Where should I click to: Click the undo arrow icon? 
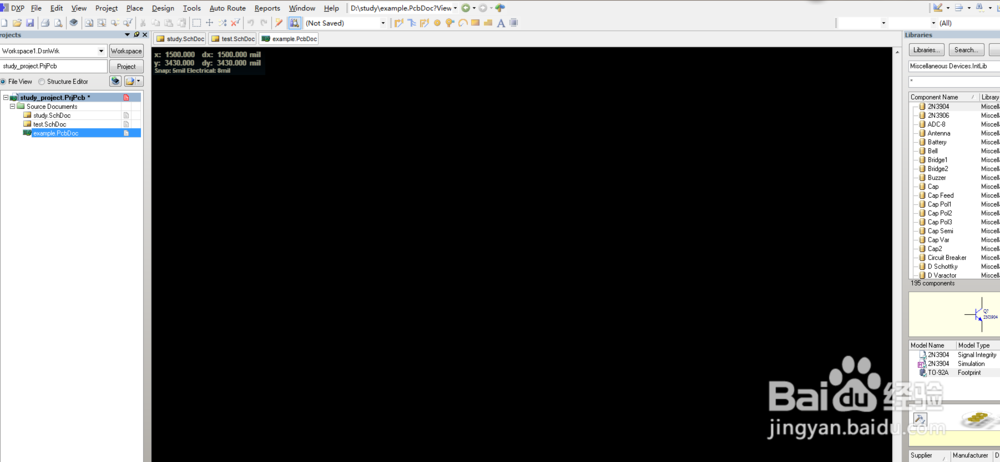pyautogui.click(x=251, y=23)
